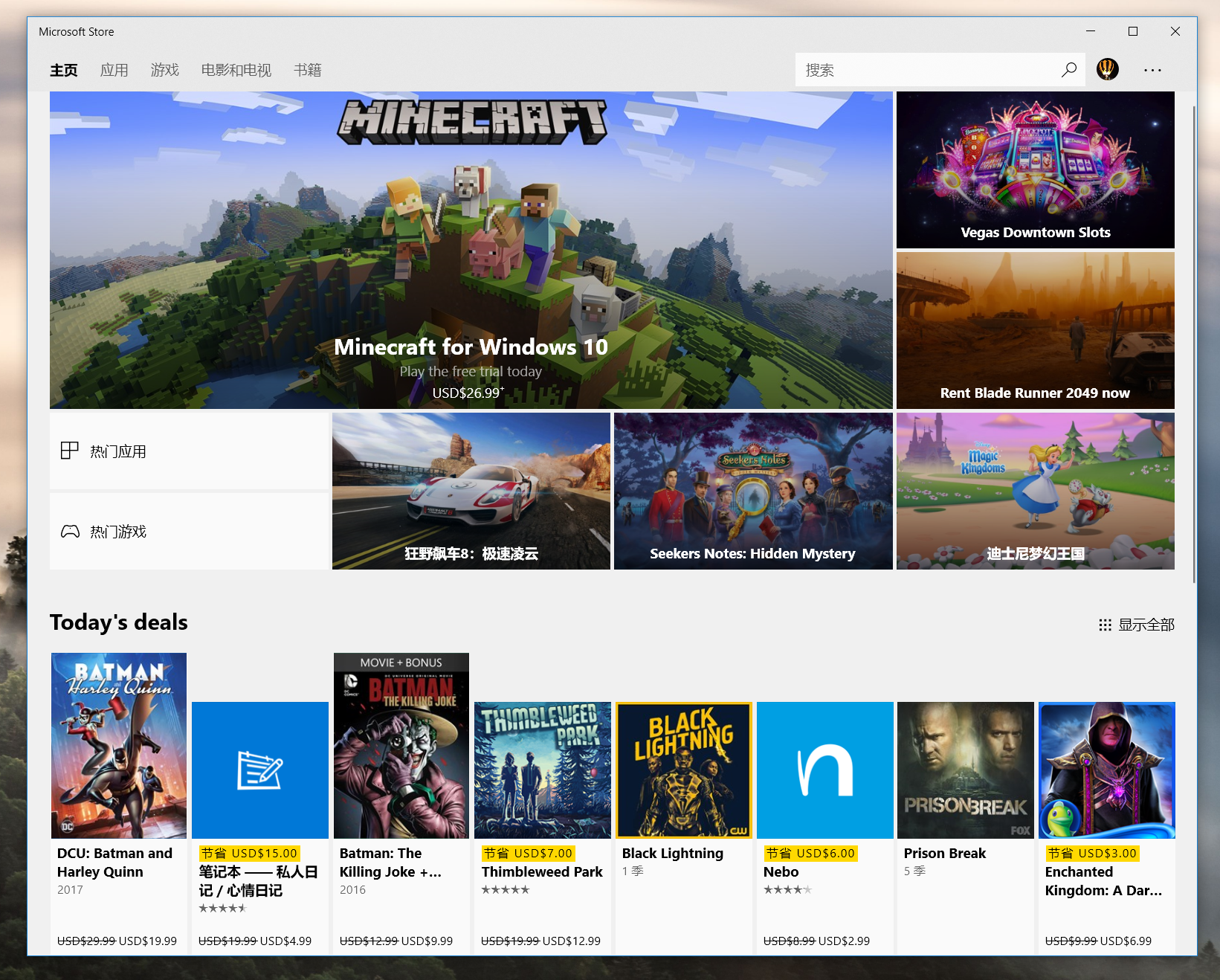Click the Today's deals heading
Image resolution: width=1220 pixels, height=980 pixels.
[119, 622]
